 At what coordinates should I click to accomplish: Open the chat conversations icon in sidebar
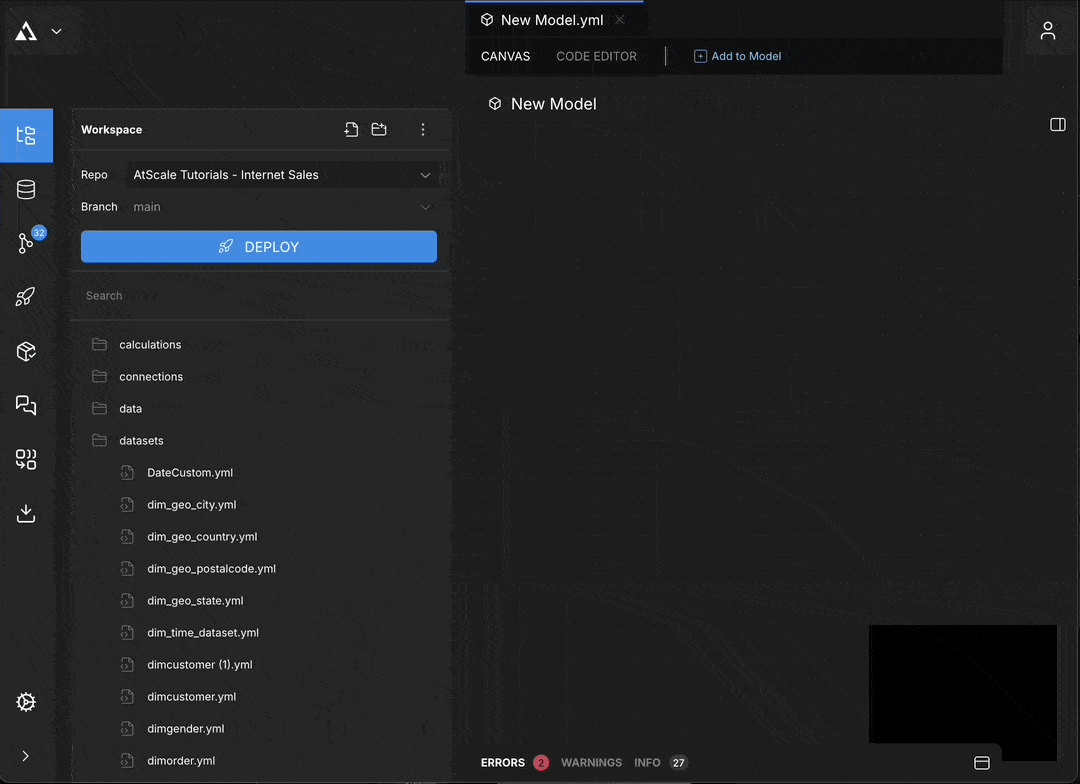click(26, 405)
